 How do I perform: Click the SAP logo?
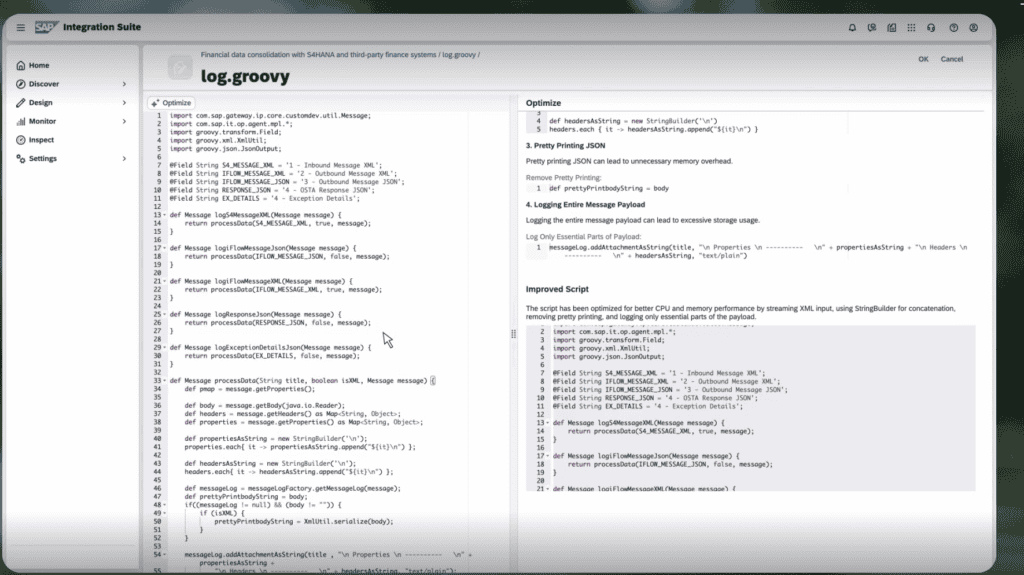46,27
